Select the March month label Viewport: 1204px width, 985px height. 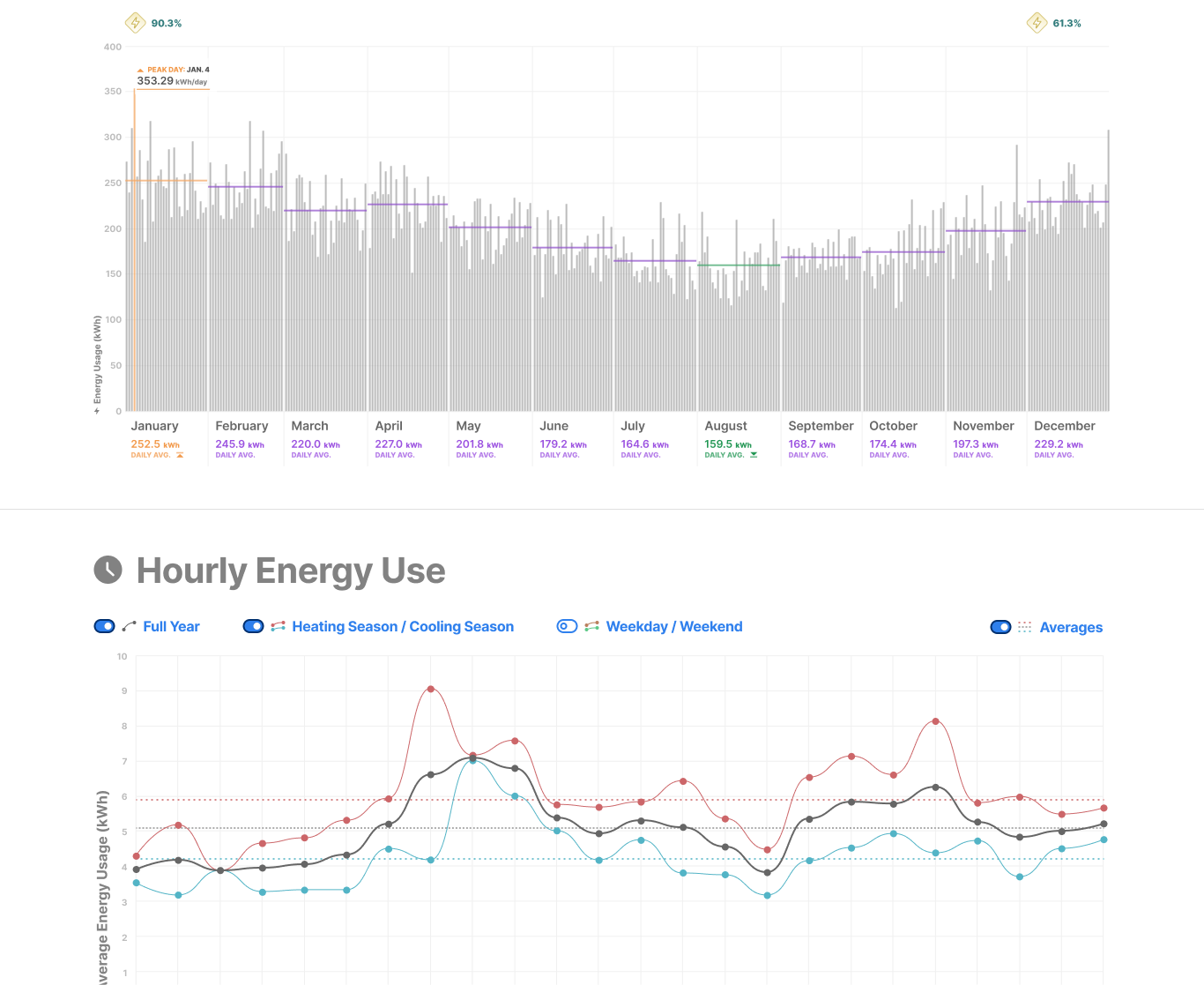[x=309, y=426]
